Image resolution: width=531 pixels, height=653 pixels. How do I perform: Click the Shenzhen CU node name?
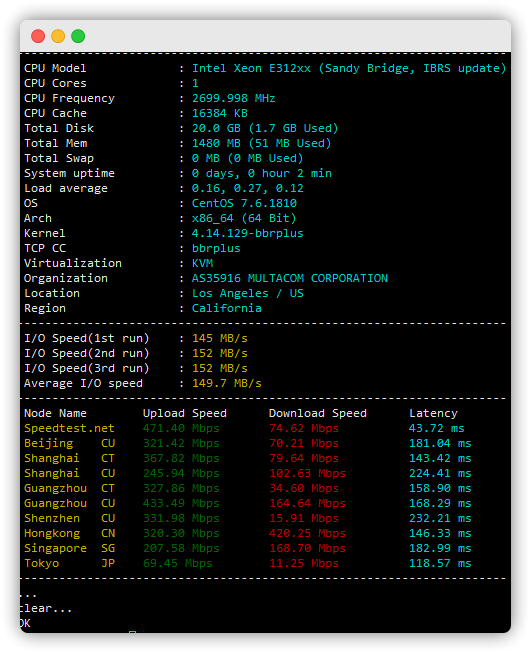coord(70,518)
